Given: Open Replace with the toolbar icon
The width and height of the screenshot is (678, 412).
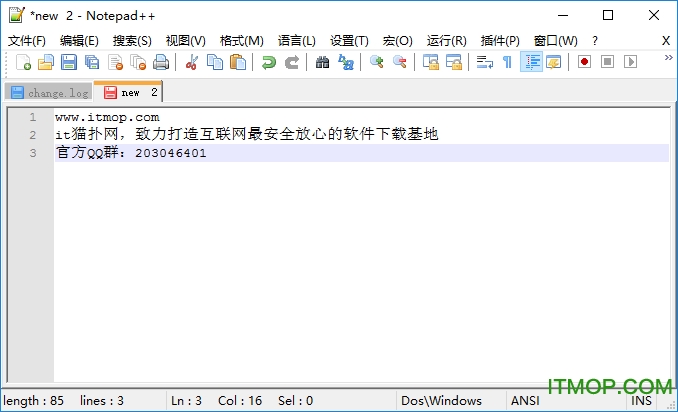Looking at the screenshot, I should [x=346, y=62].
